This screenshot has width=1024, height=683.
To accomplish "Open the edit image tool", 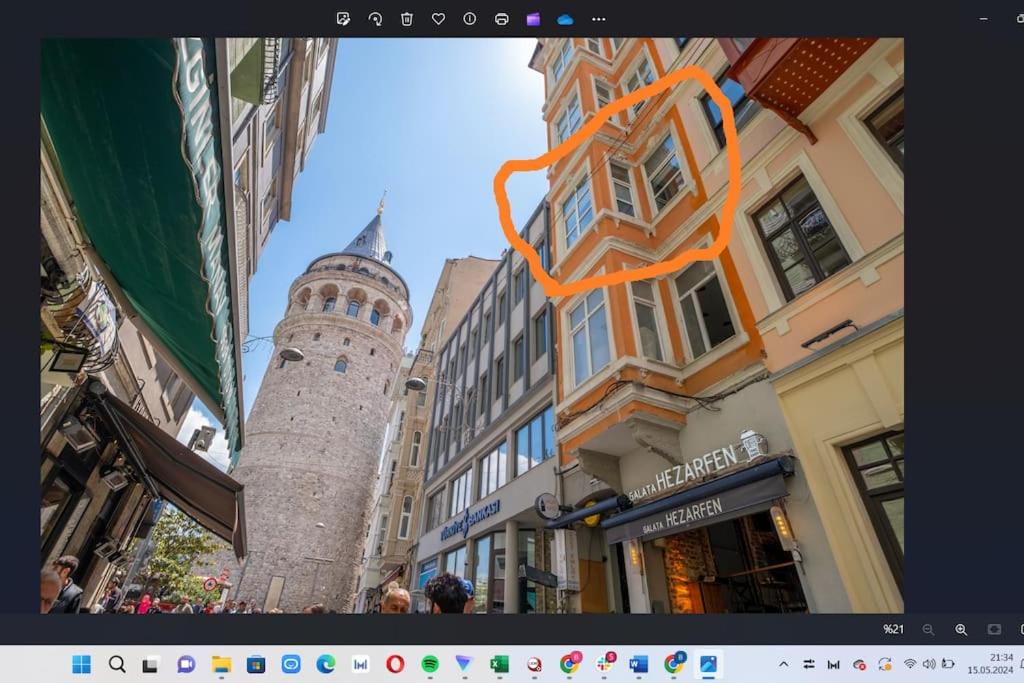I will pos(343,19).
